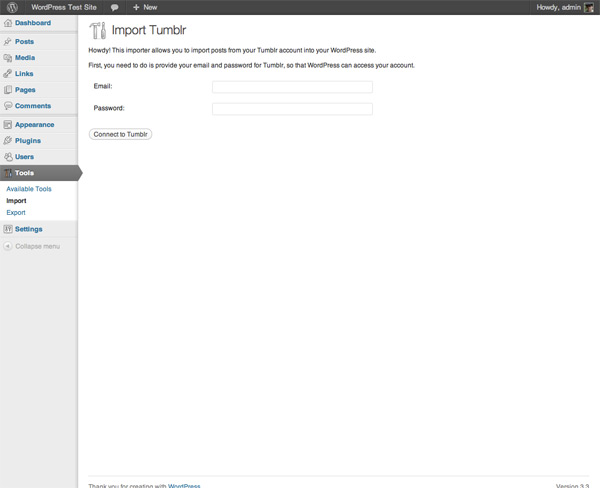Click the Import Tumblr heading text
This screenshot has height=488, width=600.
tap(149, 30)
